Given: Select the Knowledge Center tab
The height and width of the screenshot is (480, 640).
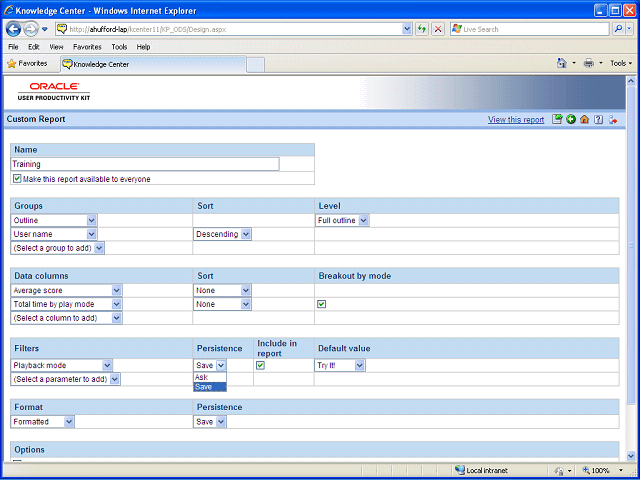Looking at the screenshot, I should tap(153, 64).
